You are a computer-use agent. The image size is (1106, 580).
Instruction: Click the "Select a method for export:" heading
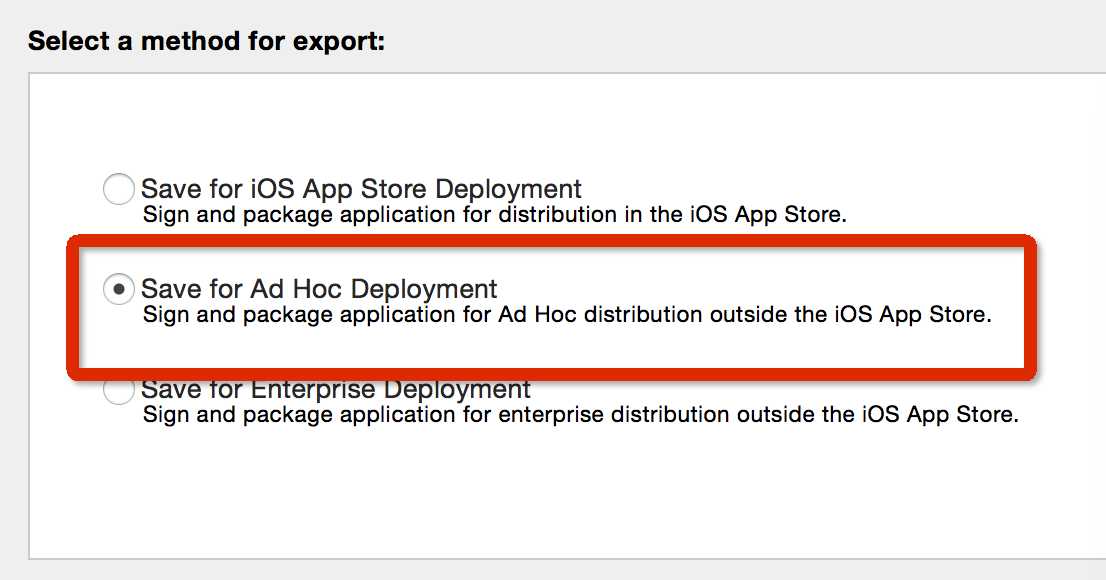pyautogui.click(x=207, y=41)
